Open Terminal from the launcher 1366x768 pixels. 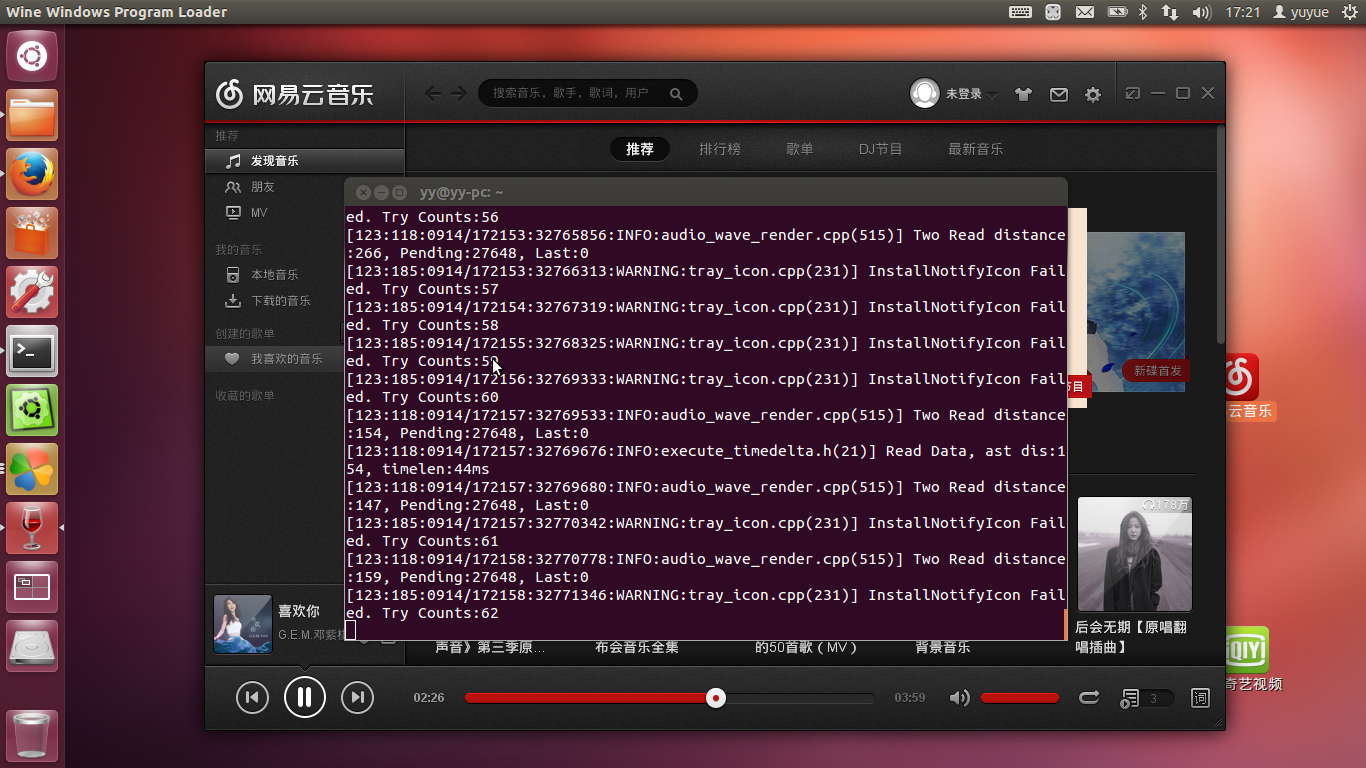32,351
